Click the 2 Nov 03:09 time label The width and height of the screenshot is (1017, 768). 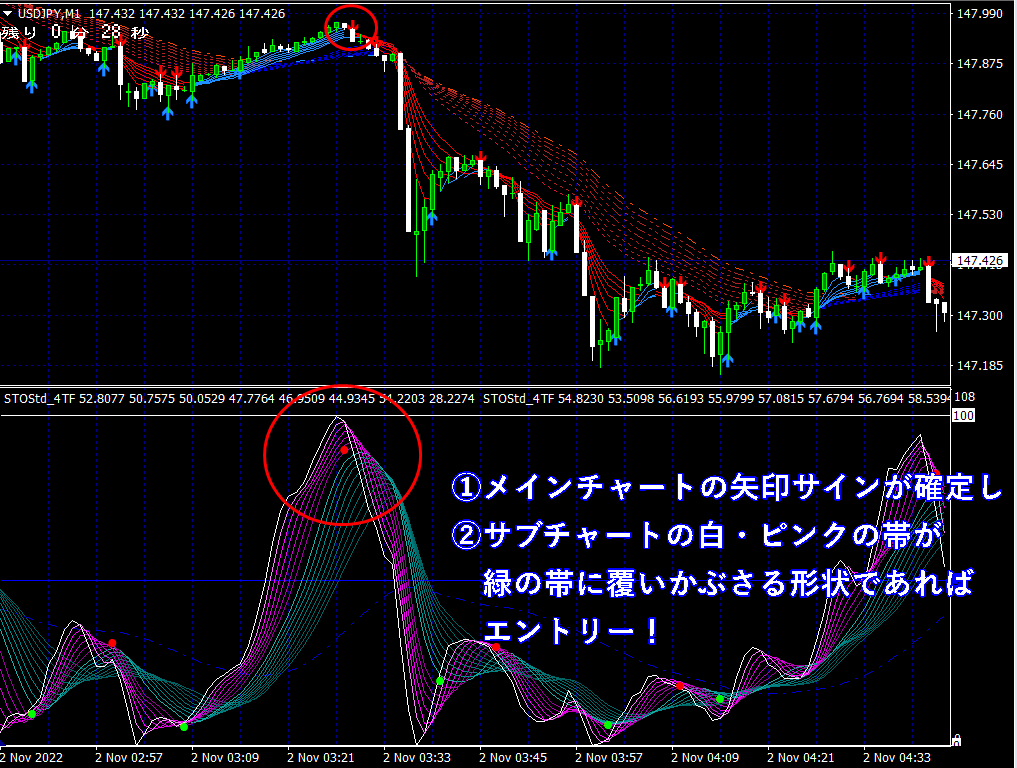[225, 757]
